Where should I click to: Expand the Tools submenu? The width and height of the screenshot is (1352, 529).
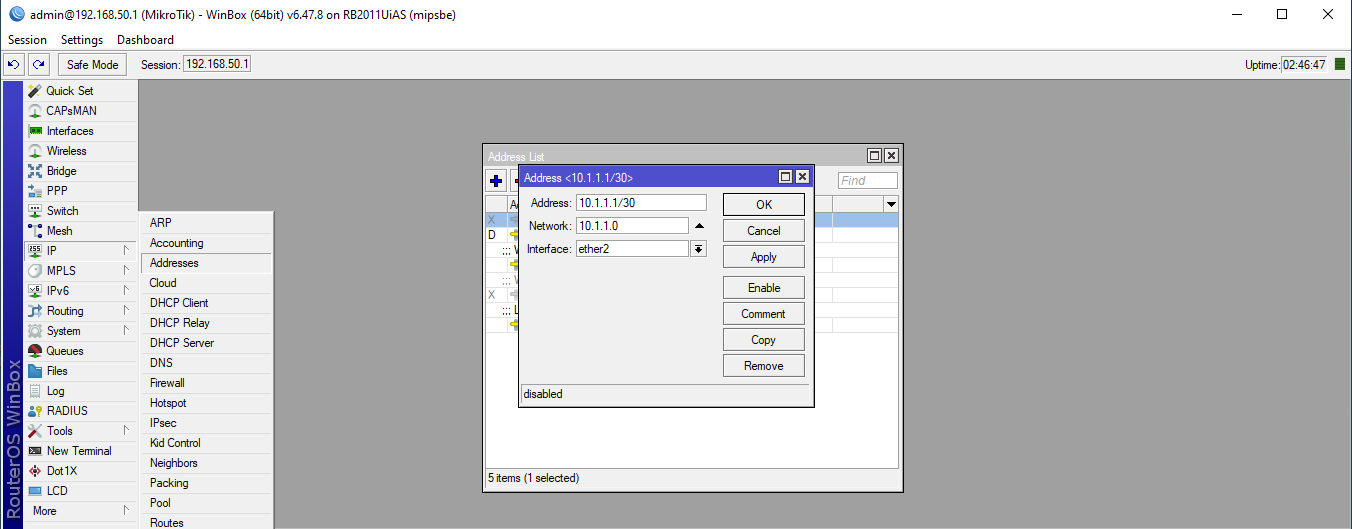tap(80, 431)
